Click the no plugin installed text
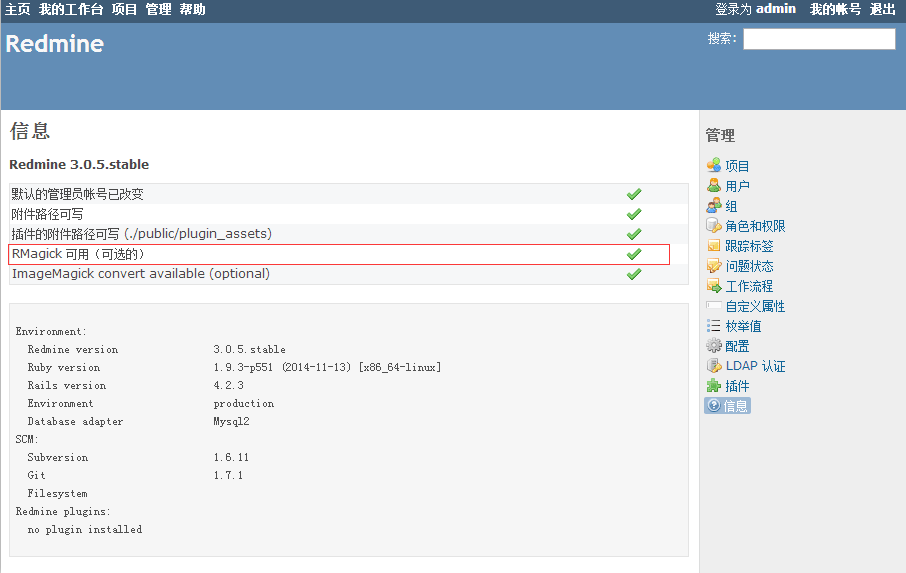 (84, 529)
